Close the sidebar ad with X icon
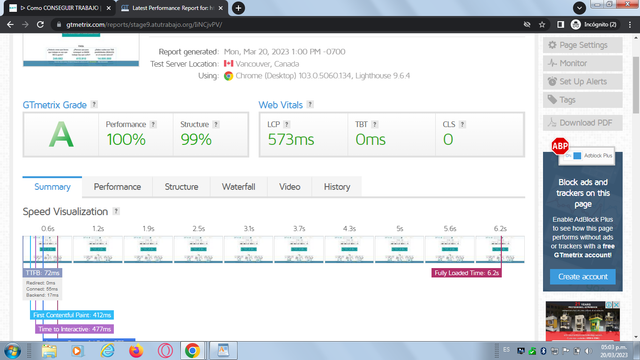Image resolution: width=640 pixels, height=360 pixels. click(x=616, y=304)
